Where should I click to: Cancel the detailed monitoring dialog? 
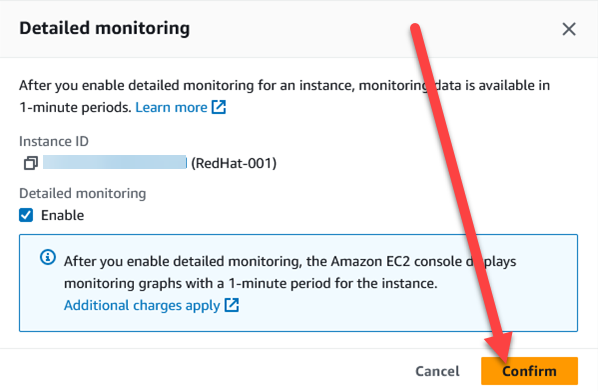click(437, 371)
